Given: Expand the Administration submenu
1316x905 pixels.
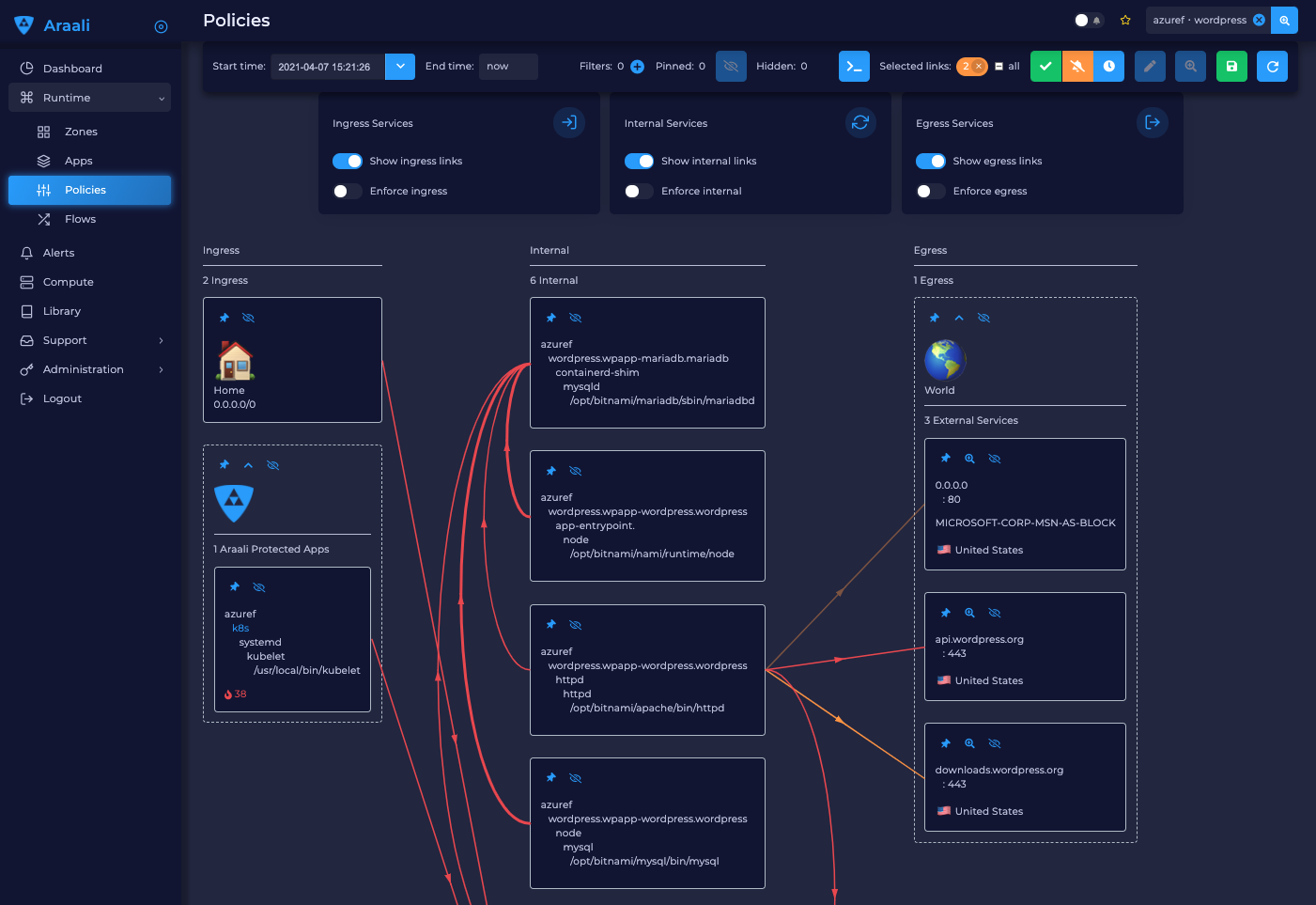Looking at the screenshot, I should tap(162, 369).
